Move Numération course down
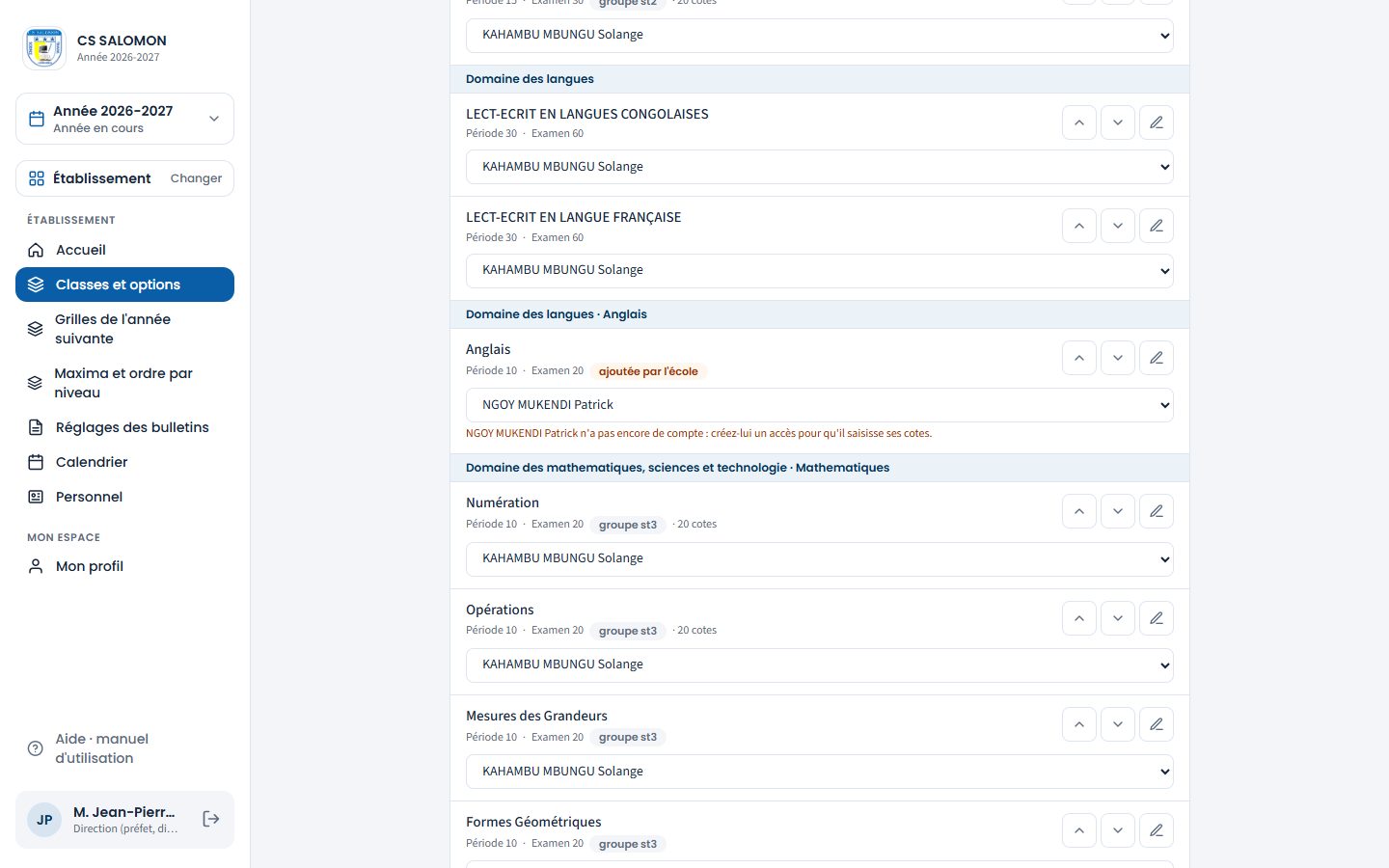The height and width of the screenshot is (868, 1389). (1117, 511)
